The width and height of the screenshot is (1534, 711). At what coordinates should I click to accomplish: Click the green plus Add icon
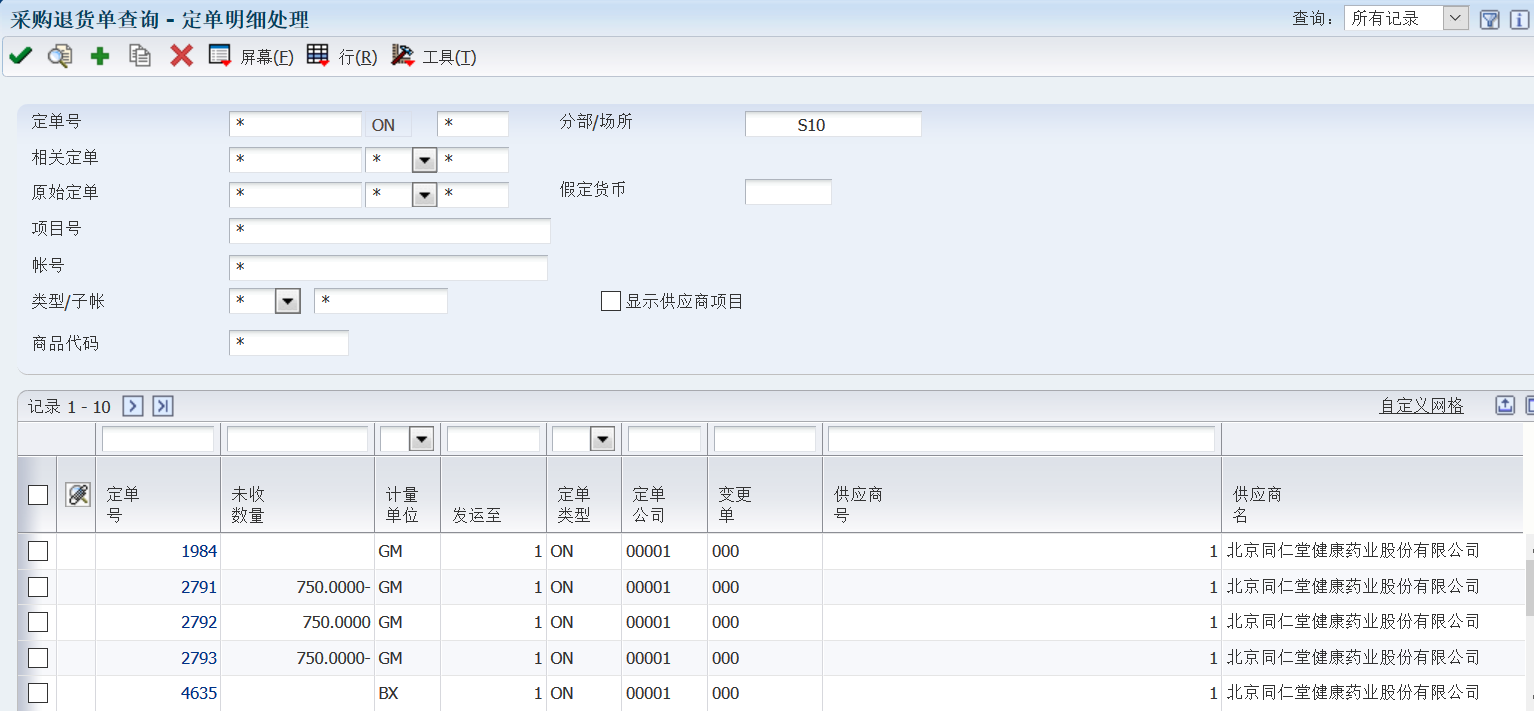[x=100, y=56]
